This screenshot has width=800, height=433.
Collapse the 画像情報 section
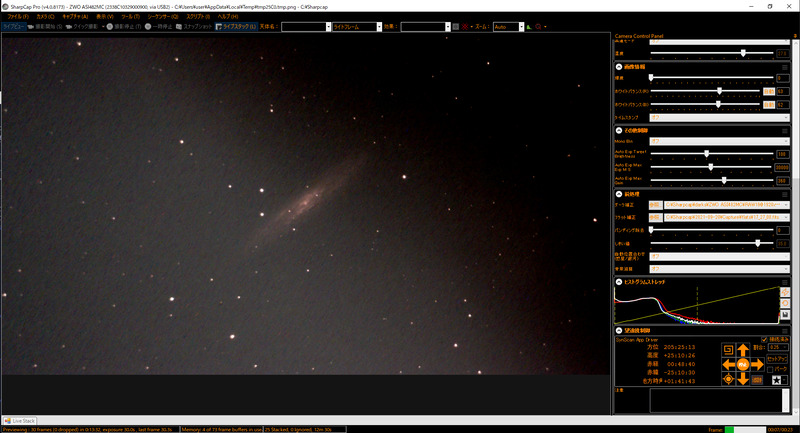coord(619,67)
